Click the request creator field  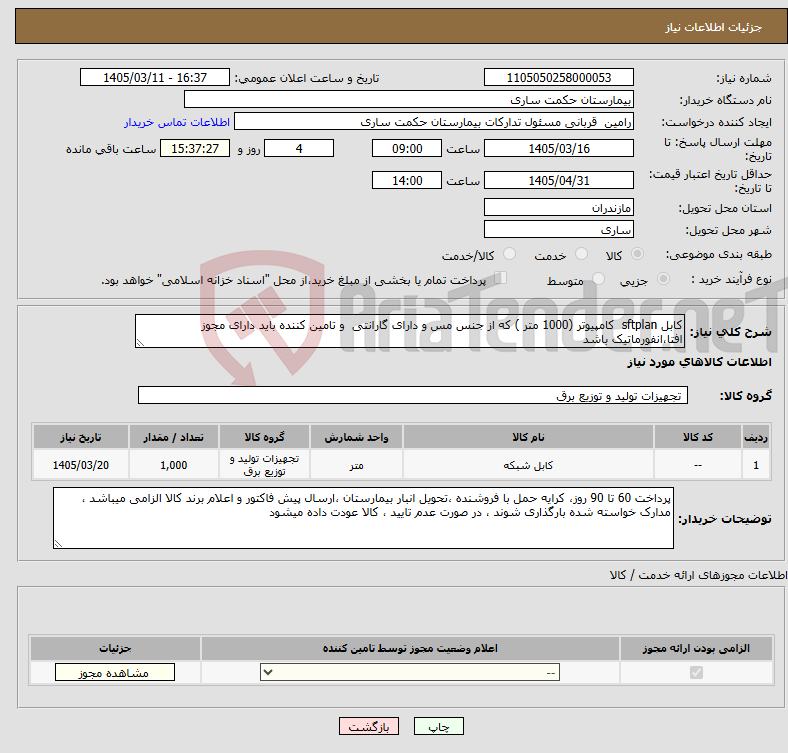(x=434, y=122)
